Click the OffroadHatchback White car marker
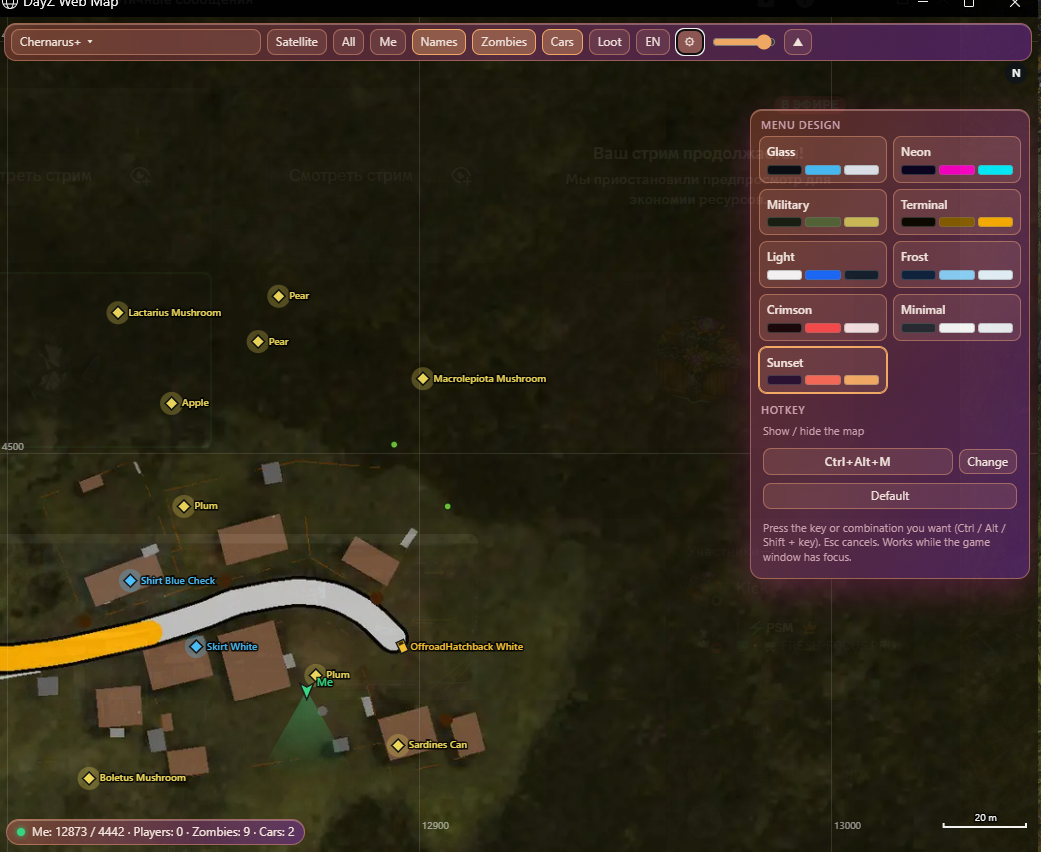Viewport: 1041px width, 852px height. [402, 646]
